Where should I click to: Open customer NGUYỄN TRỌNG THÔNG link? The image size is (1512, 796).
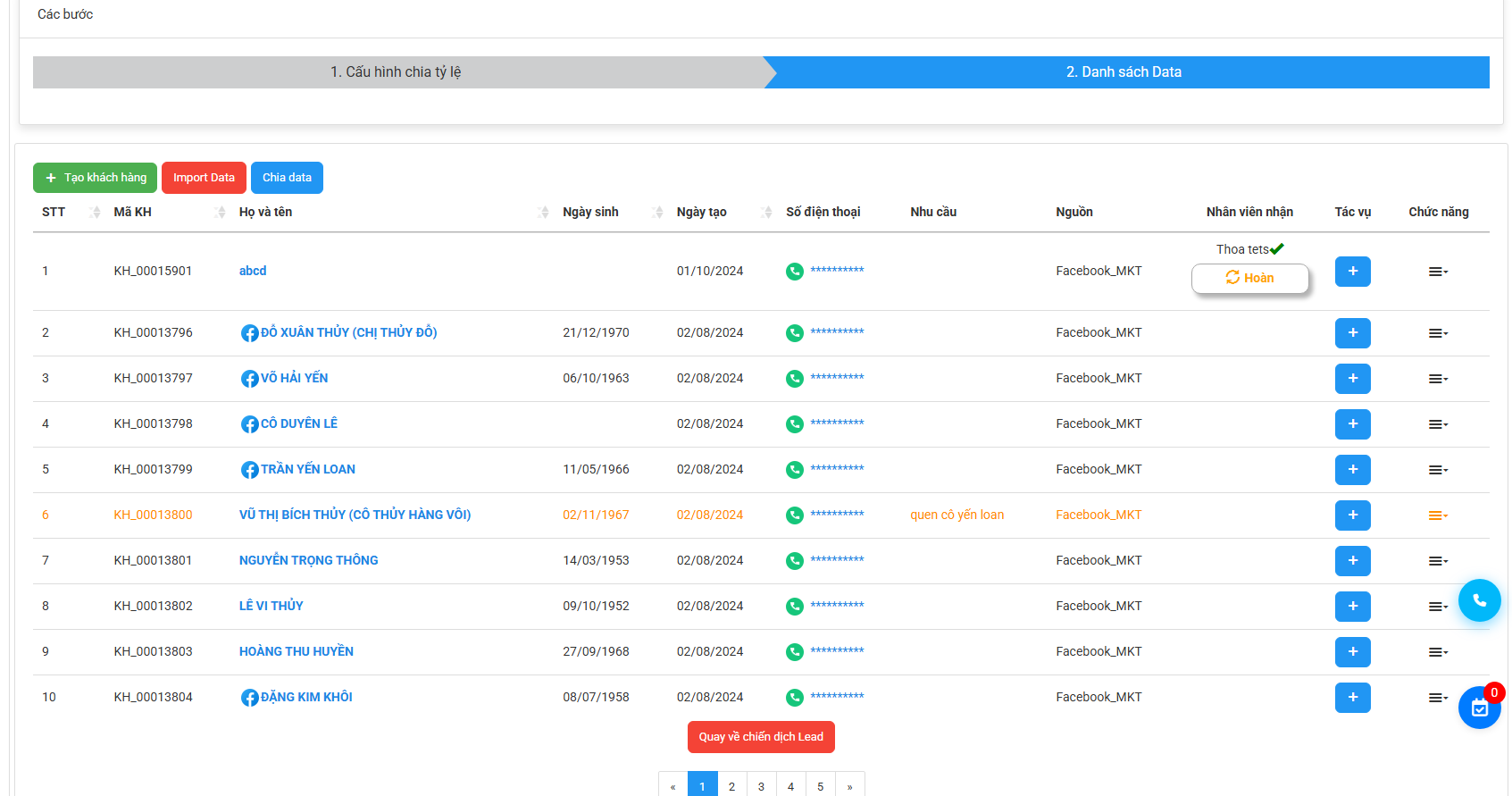(308, 560)
